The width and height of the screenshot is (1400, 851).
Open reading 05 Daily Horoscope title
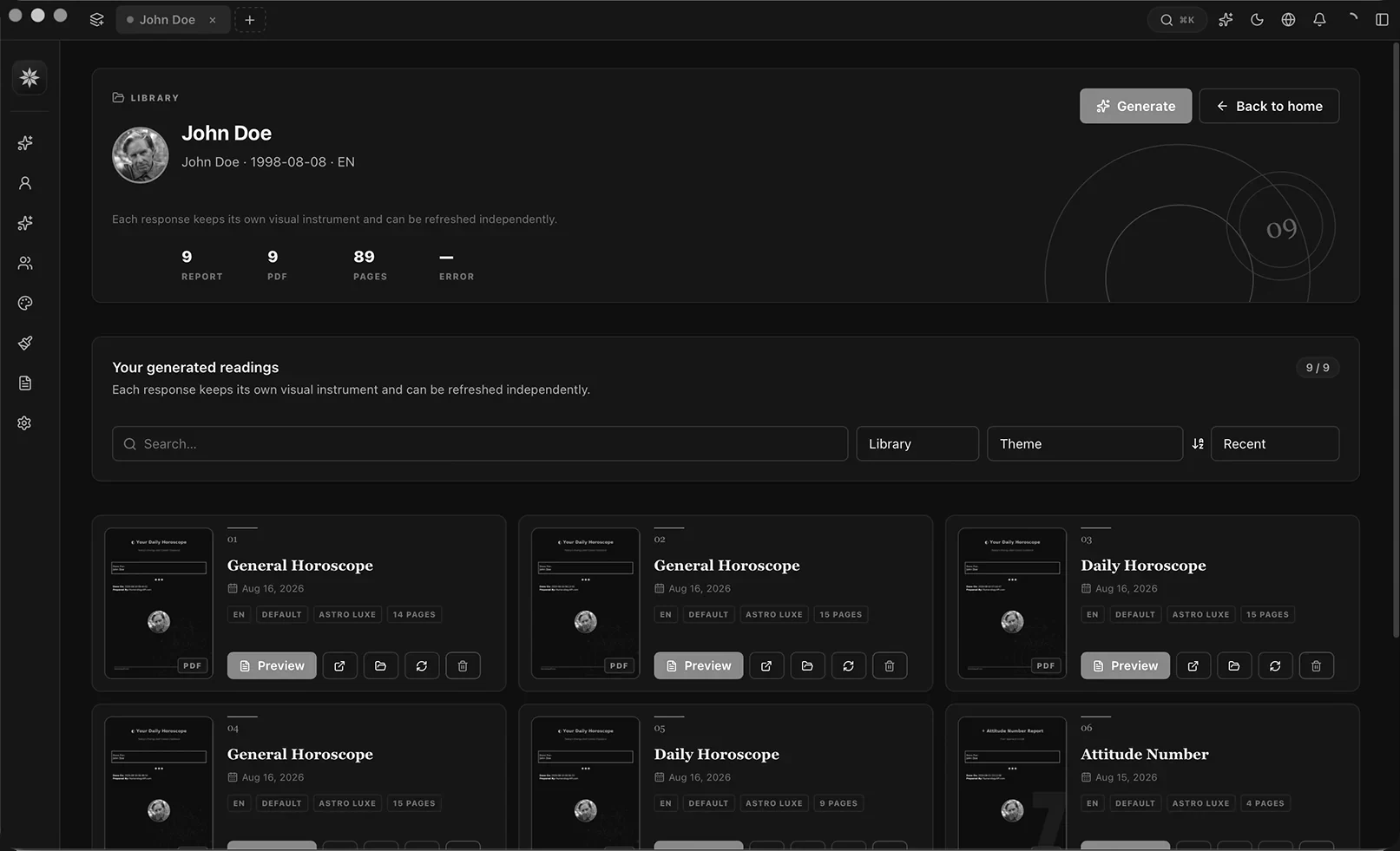coord(717,754)
